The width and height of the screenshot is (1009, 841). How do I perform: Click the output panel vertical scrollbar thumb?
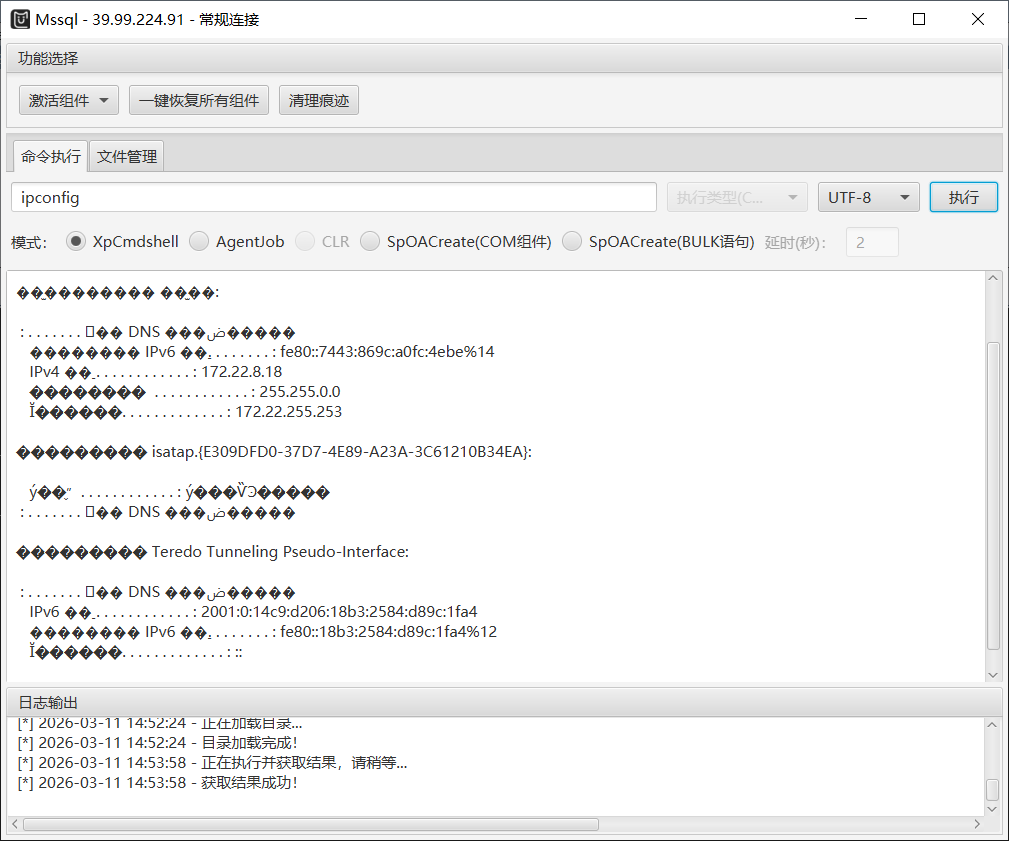993,495
